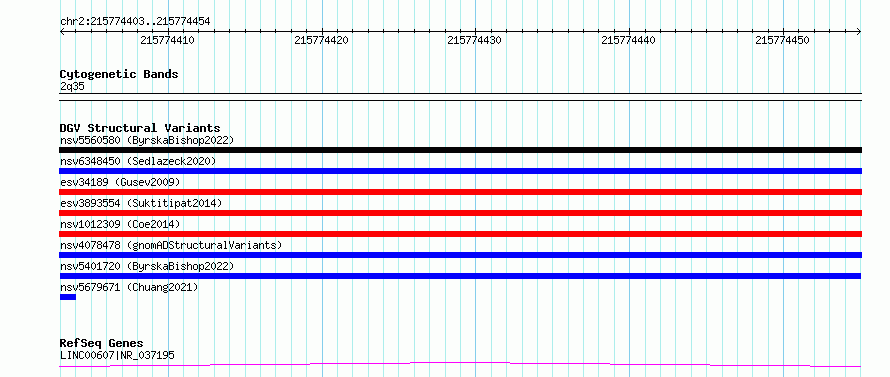
Task: Select the LINC00607|NR_037195 gene label
Action: [117, 355]
